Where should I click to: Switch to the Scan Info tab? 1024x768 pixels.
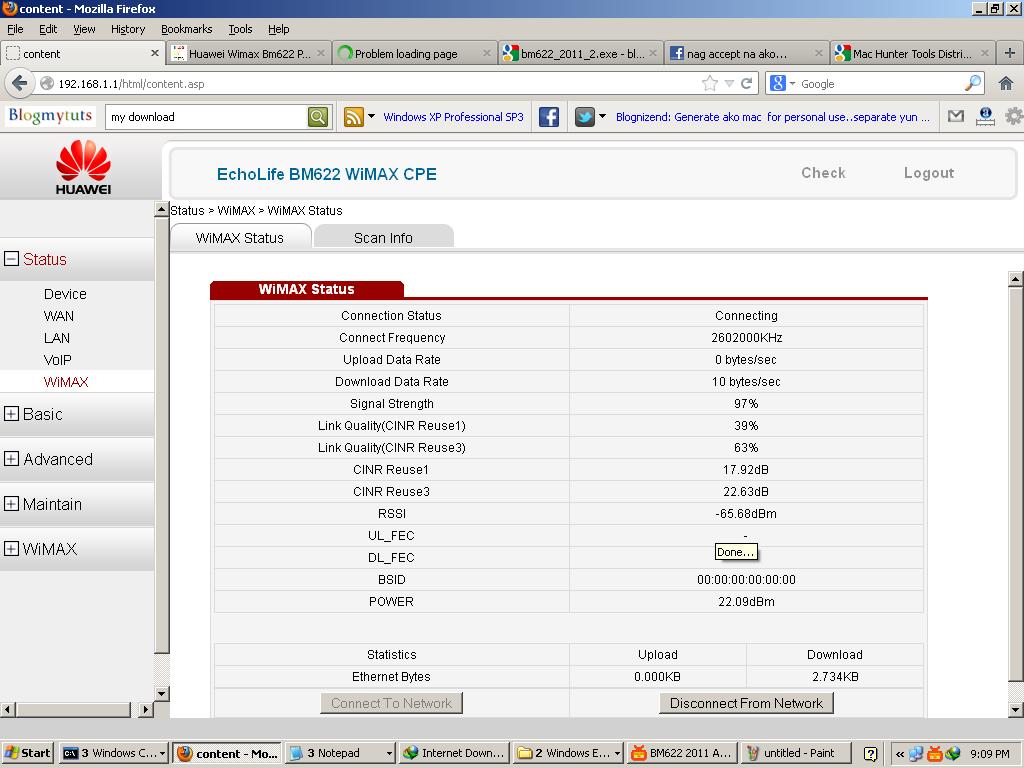click(383, 237)
